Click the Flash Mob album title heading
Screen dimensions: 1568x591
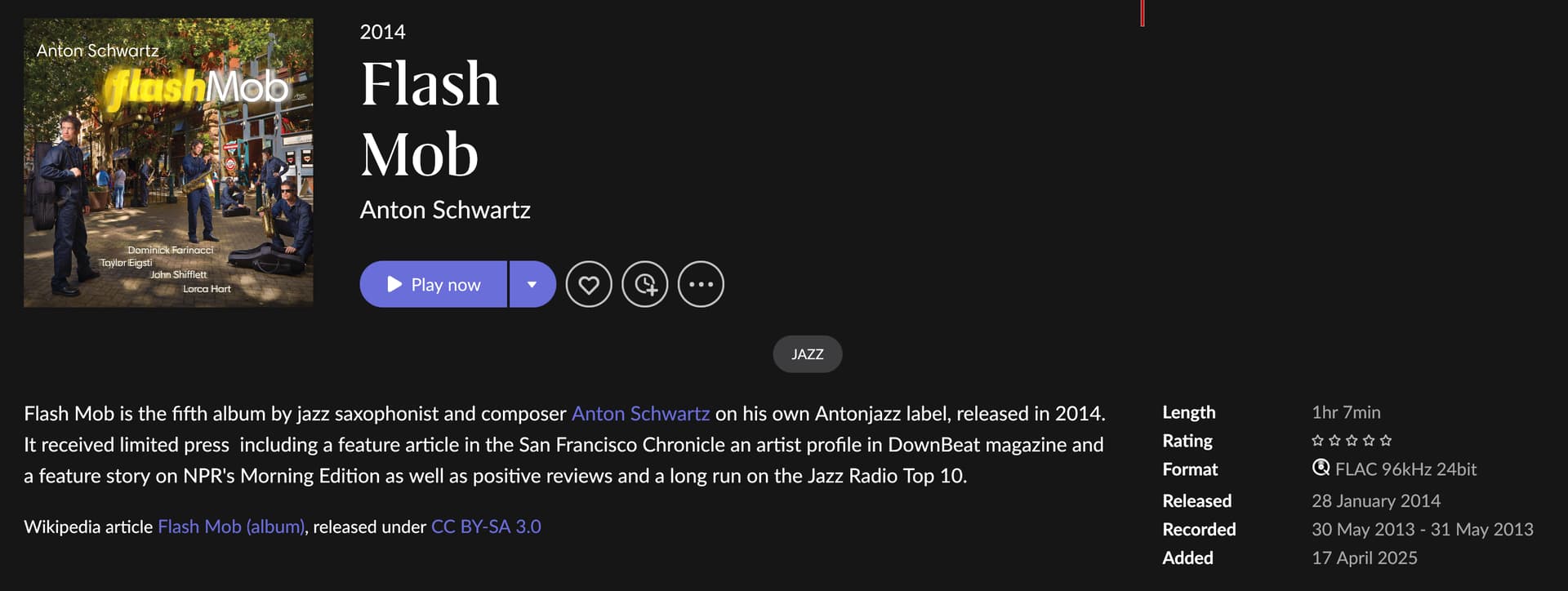430,118
